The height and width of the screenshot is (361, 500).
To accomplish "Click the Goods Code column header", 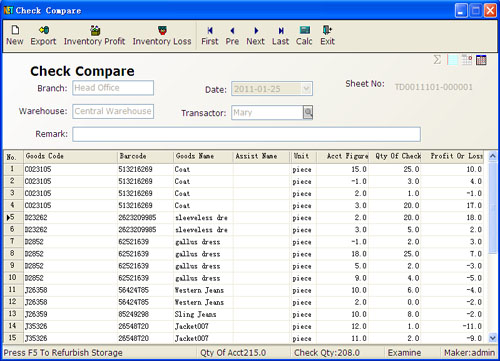I will click(x=70, y=156).
